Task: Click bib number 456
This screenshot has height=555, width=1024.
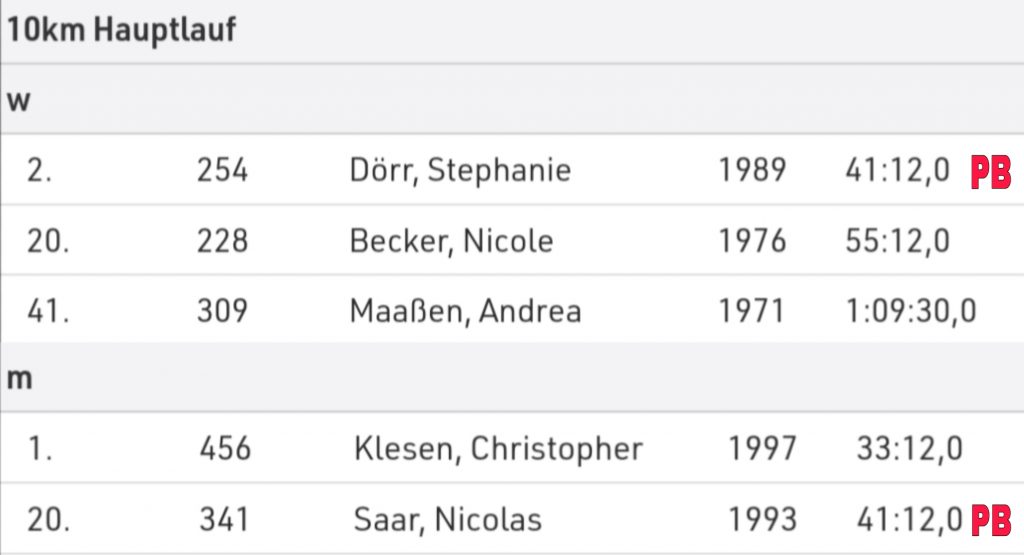Action: point(225,449)
